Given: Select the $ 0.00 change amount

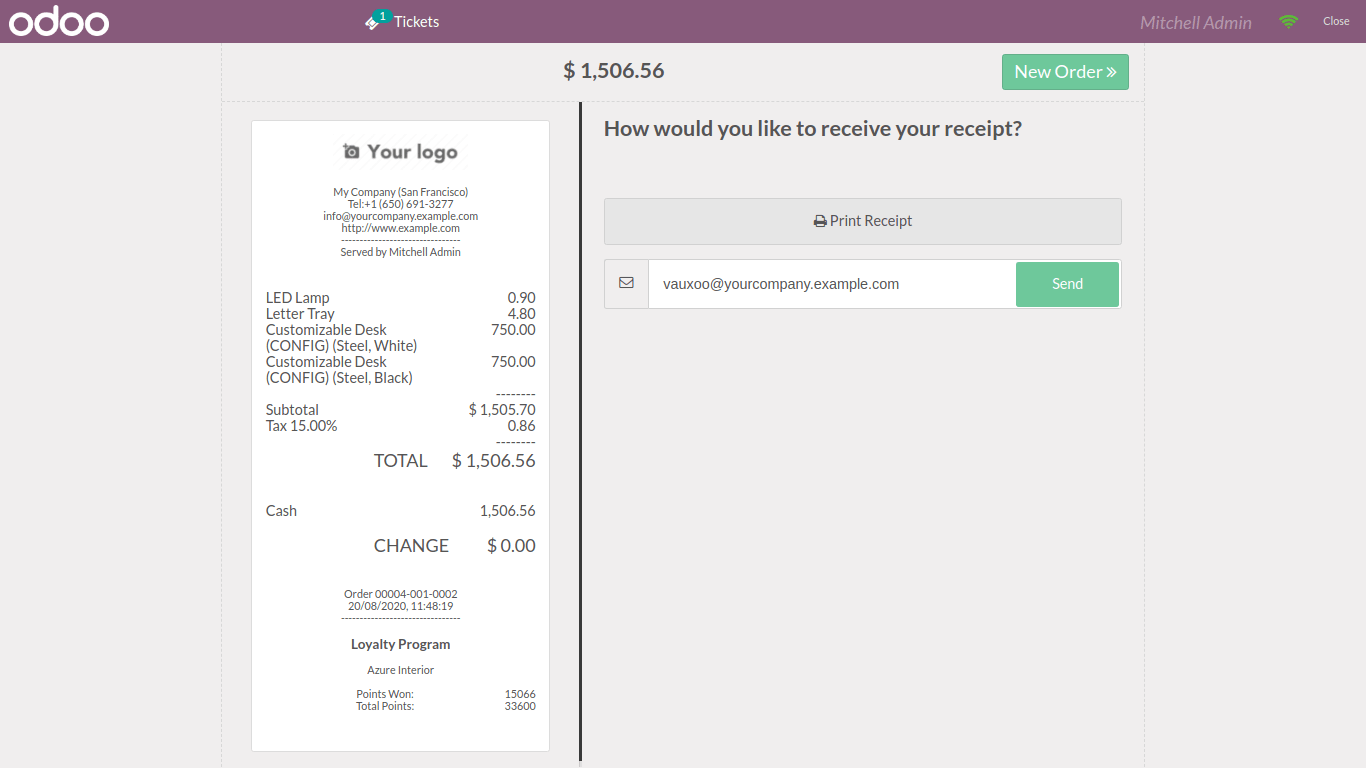Looking at the screenshot, I should click(x=511, y=546).
